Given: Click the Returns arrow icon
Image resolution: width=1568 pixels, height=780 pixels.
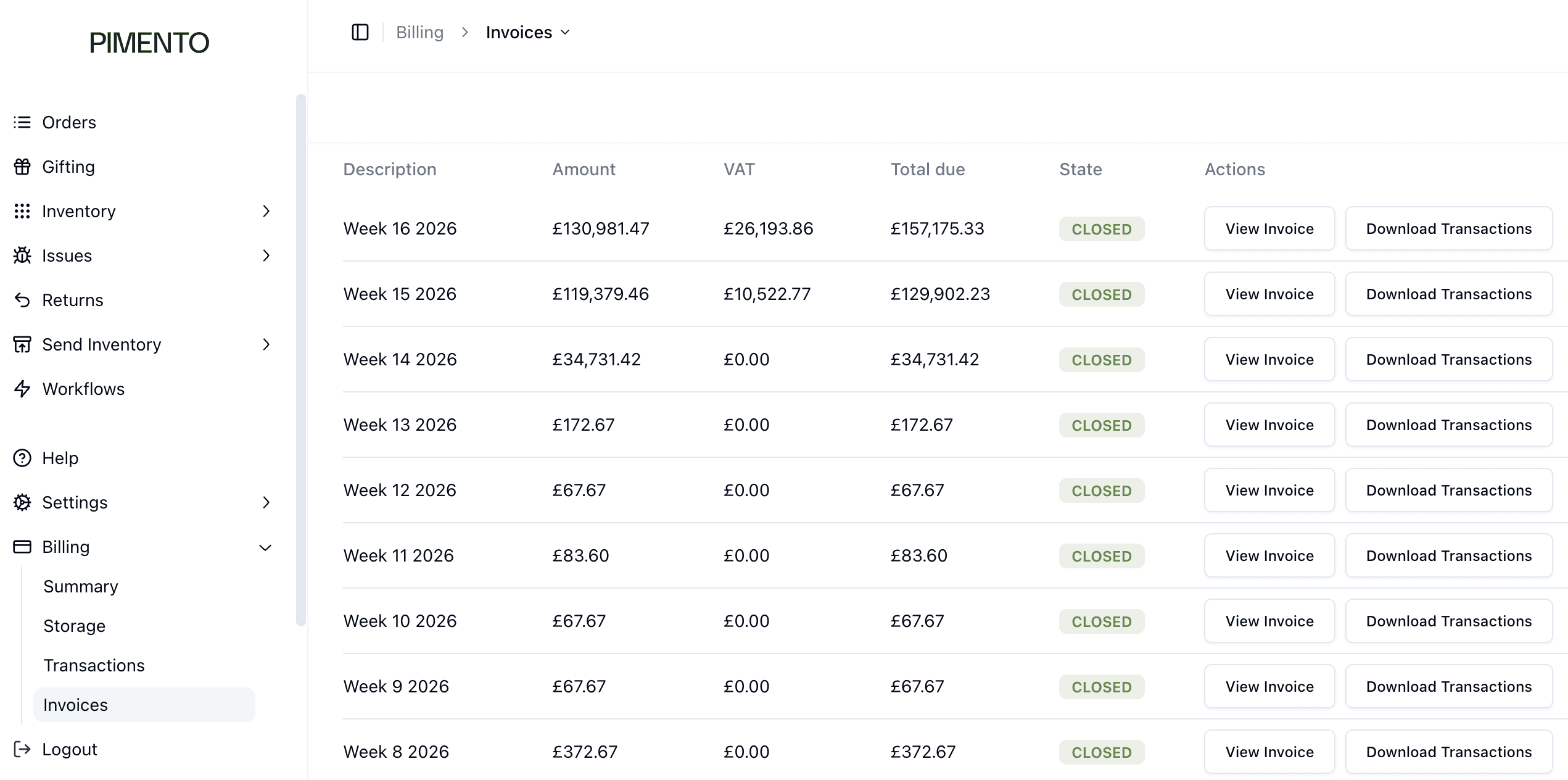Looking at the screenshot, I should click(22, 300).
